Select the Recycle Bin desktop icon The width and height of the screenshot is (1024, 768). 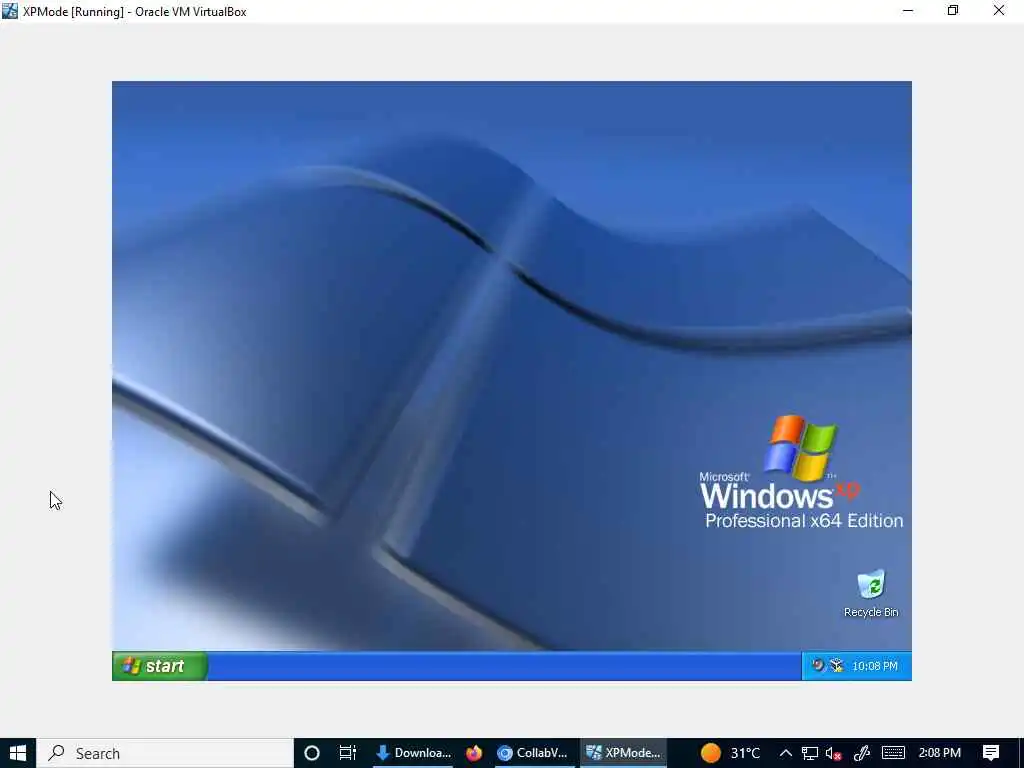871,593
